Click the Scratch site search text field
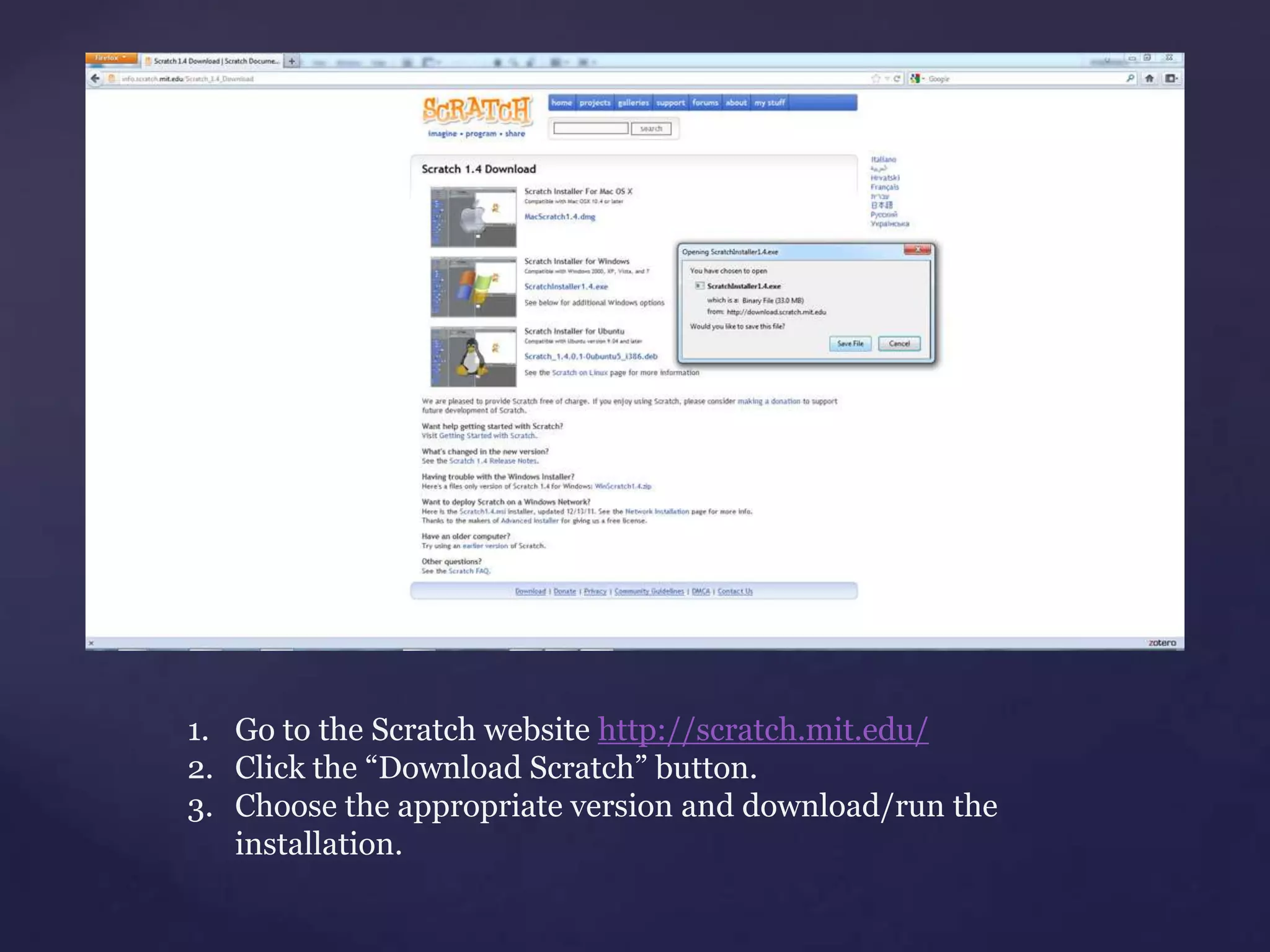1270x952 pixels. pos(590,128)
